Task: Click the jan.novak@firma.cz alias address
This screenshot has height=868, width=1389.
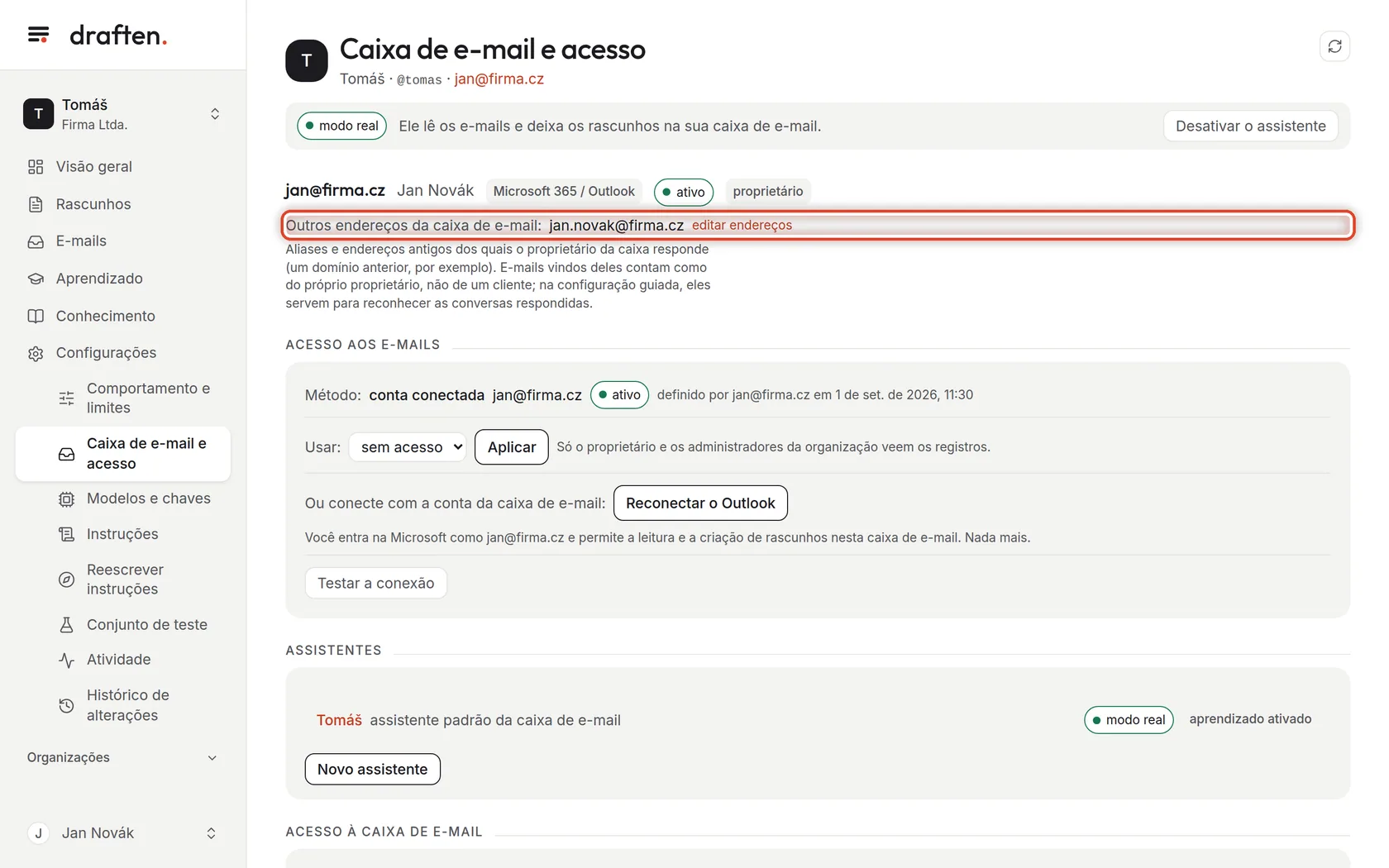Action: 616,226
